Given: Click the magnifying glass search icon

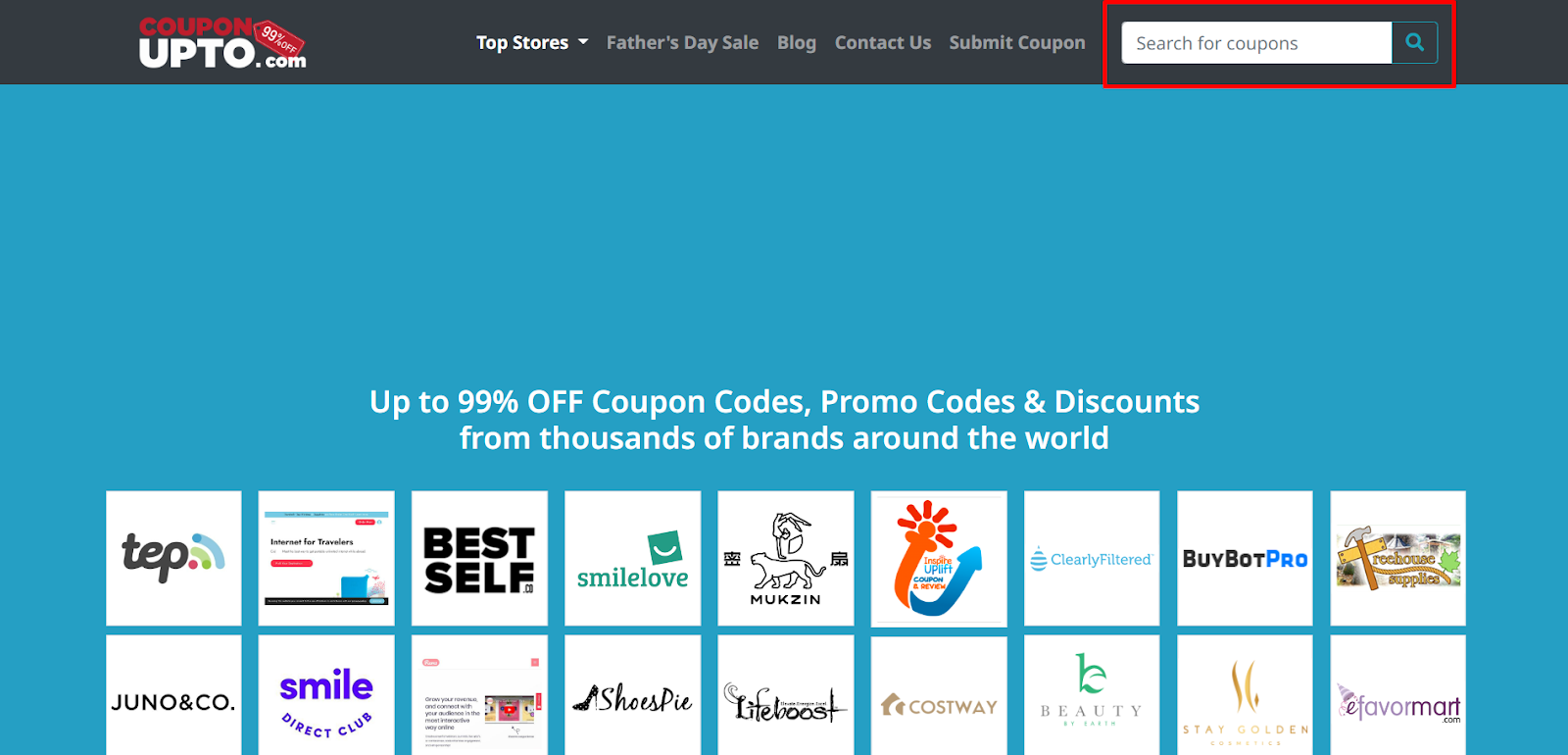Looking at the screenshot, I should (x=1414, y=42).
